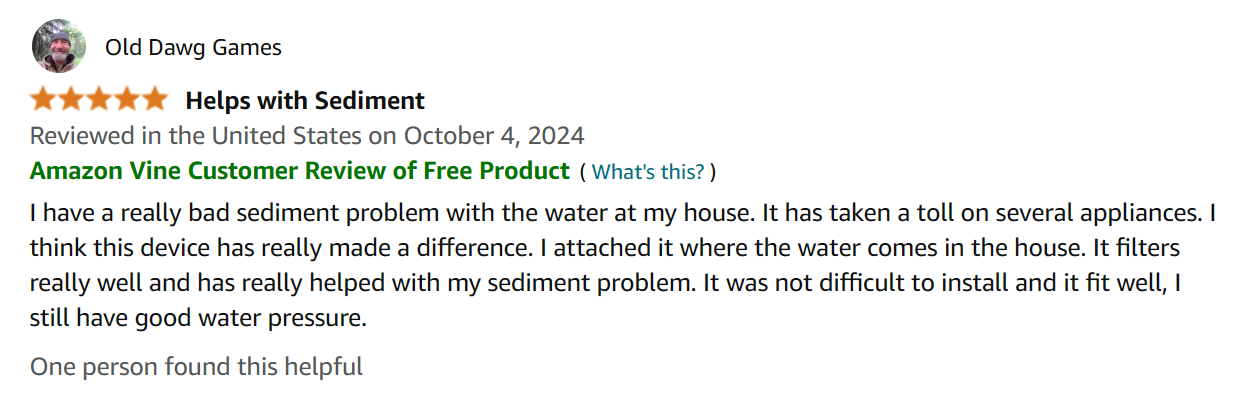Click the 'What's this?' Vine link
Viewport: 1239px width, 393px height.
(x=648, y=172)
